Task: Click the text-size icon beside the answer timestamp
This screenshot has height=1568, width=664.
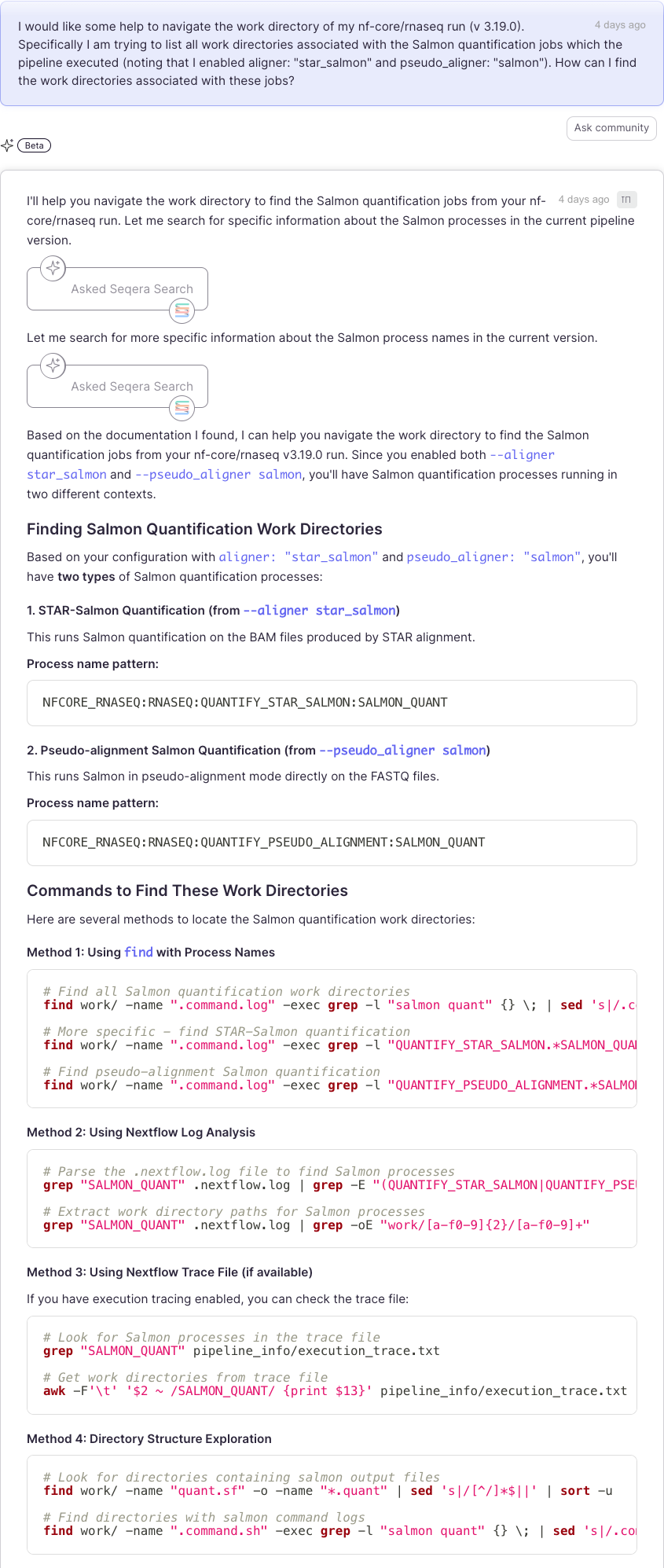Action: coord(626,200)
